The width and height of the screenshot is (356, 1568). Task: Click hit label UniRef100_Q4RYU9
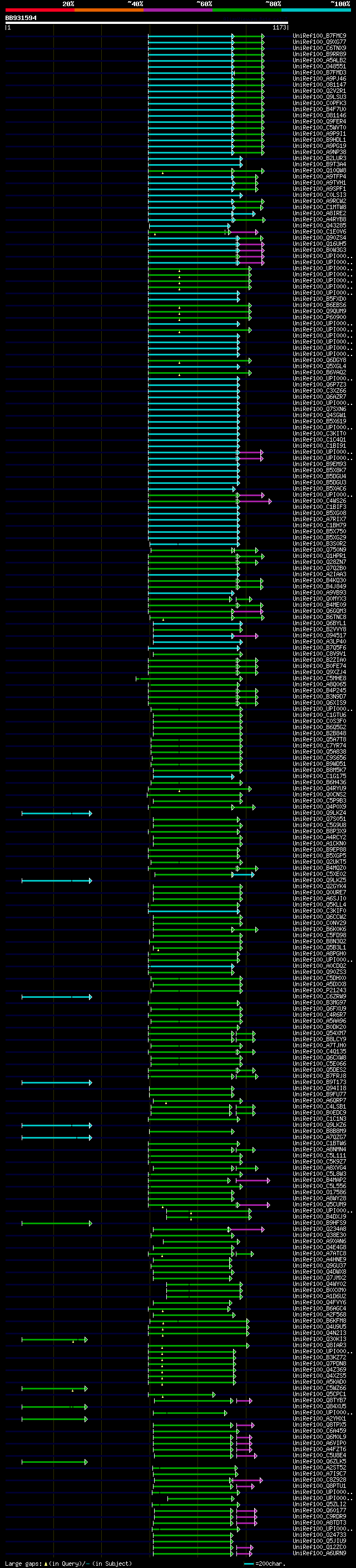point(319,788)
